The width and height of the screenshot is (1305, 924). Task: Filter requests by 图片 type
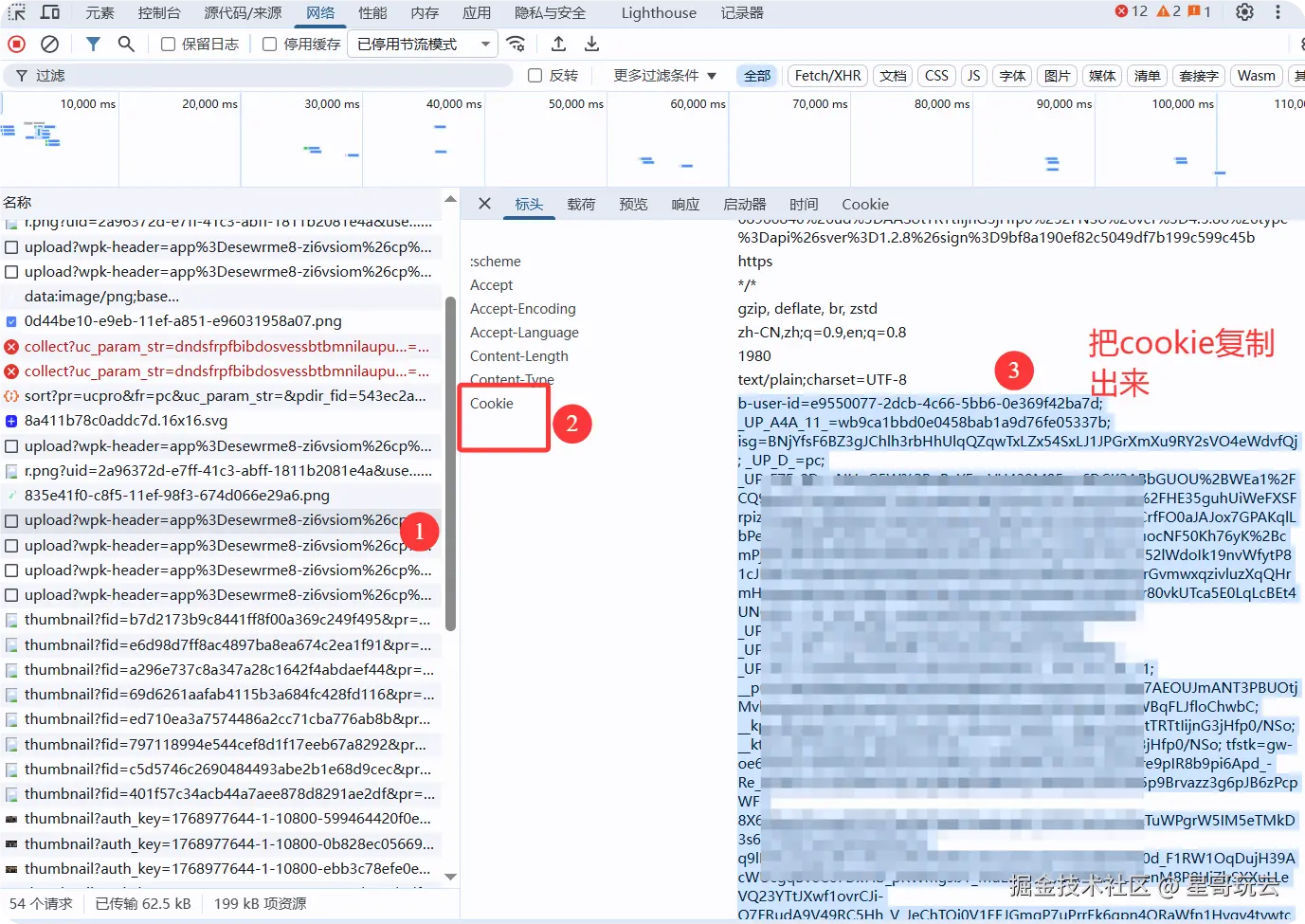(1057, 76)
